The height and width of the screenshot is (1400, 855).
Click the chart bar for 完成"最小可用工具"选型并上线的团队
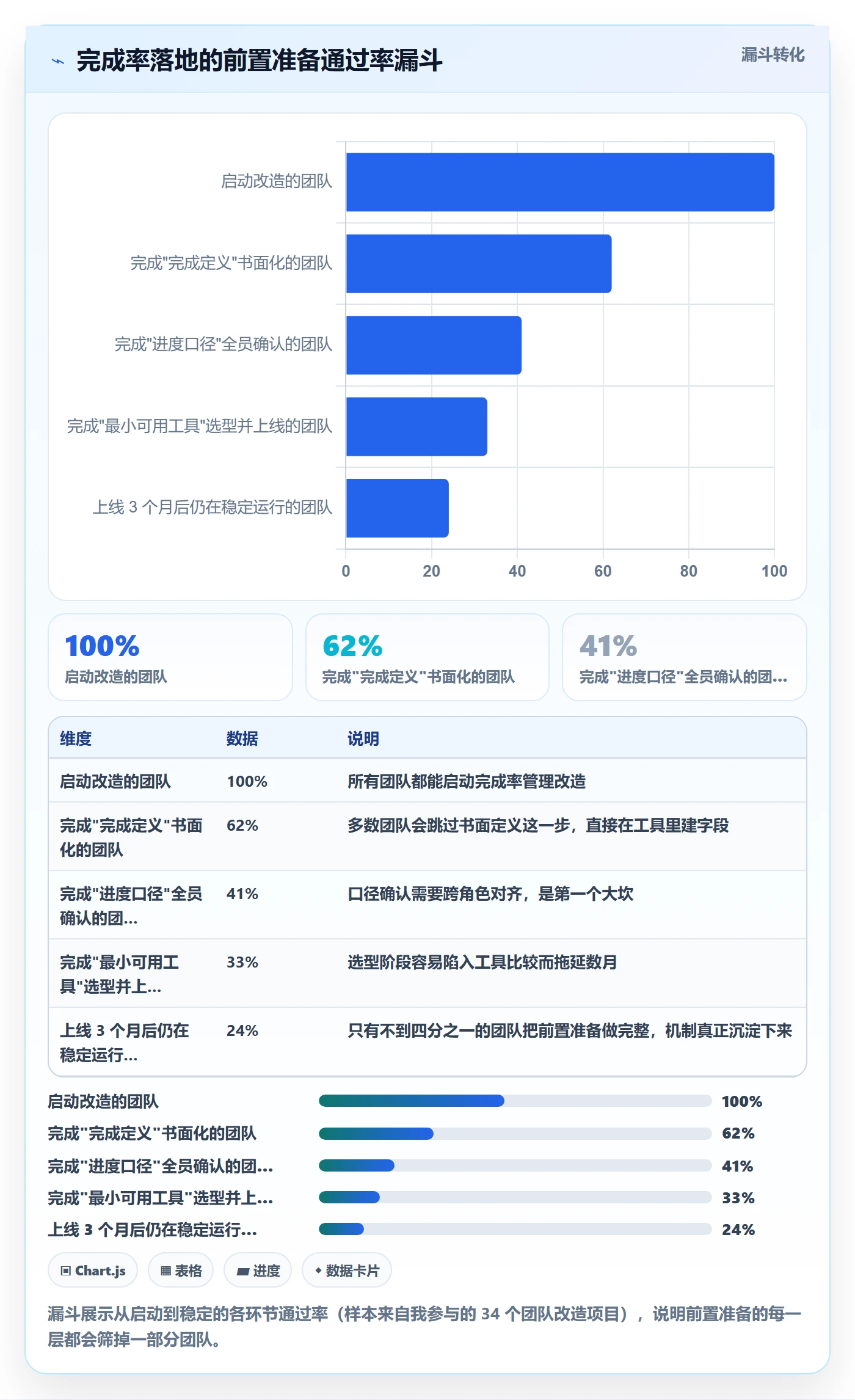417,426
